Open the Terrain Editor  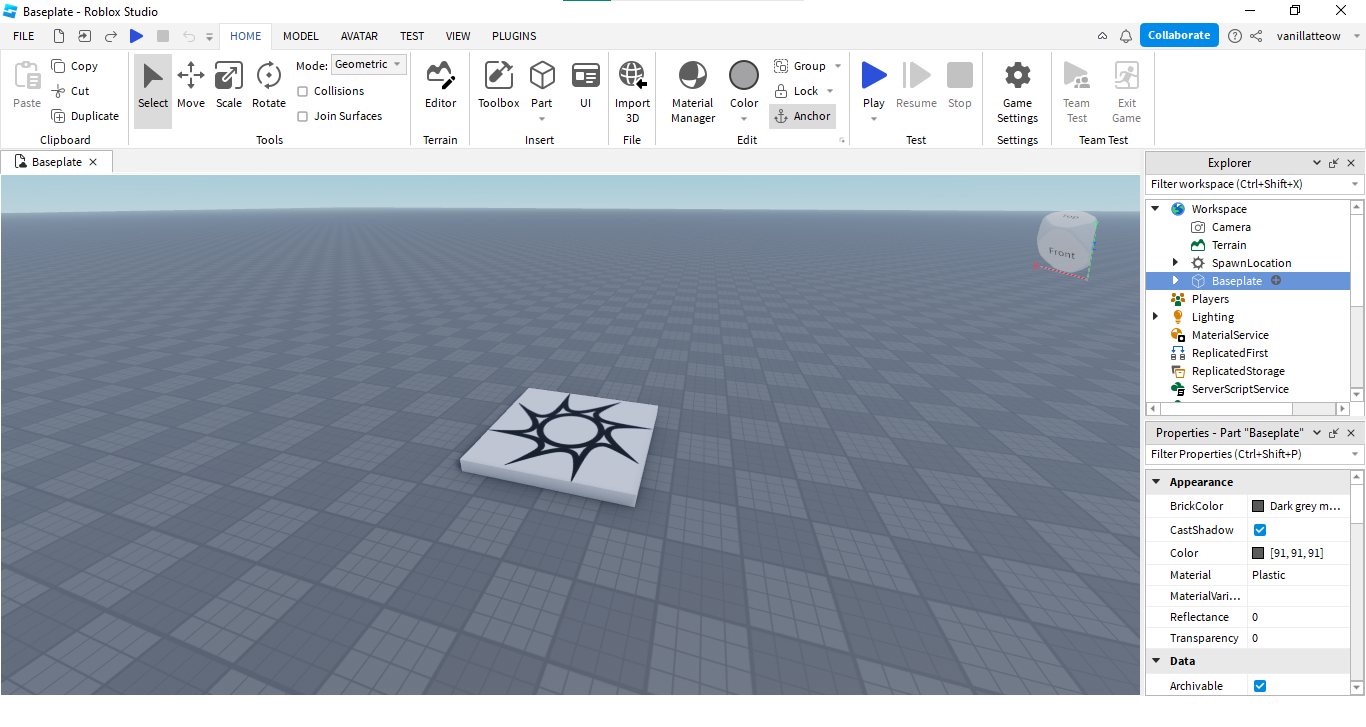[x=440, y=86]
